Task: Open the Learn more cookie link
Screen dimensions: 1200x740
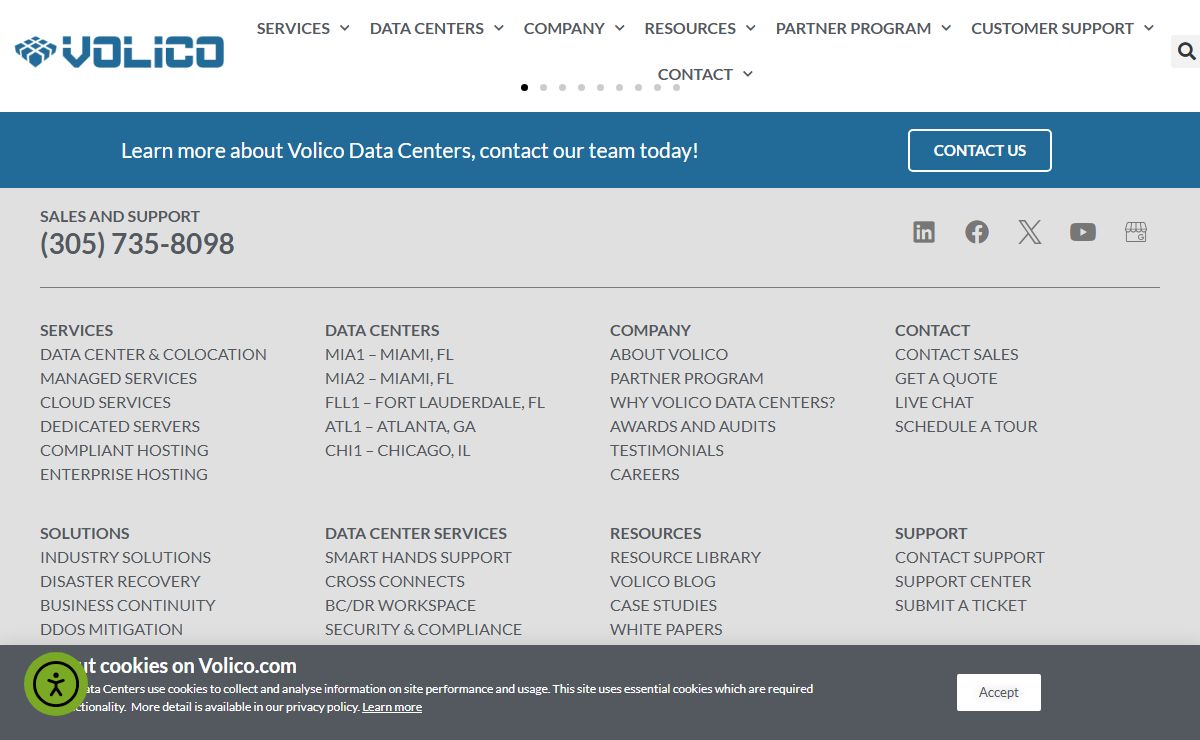Action: coord(392,707)
